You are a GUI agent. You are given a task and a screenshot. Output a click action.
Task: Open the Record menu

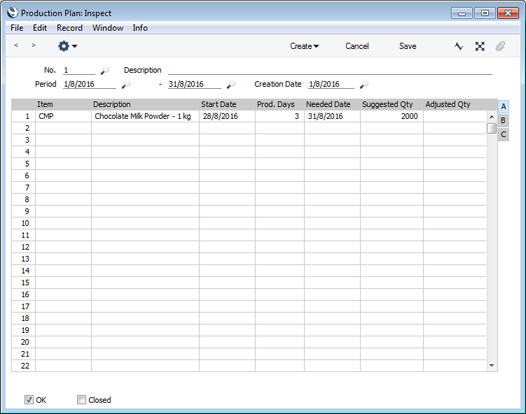pos(69,28)
